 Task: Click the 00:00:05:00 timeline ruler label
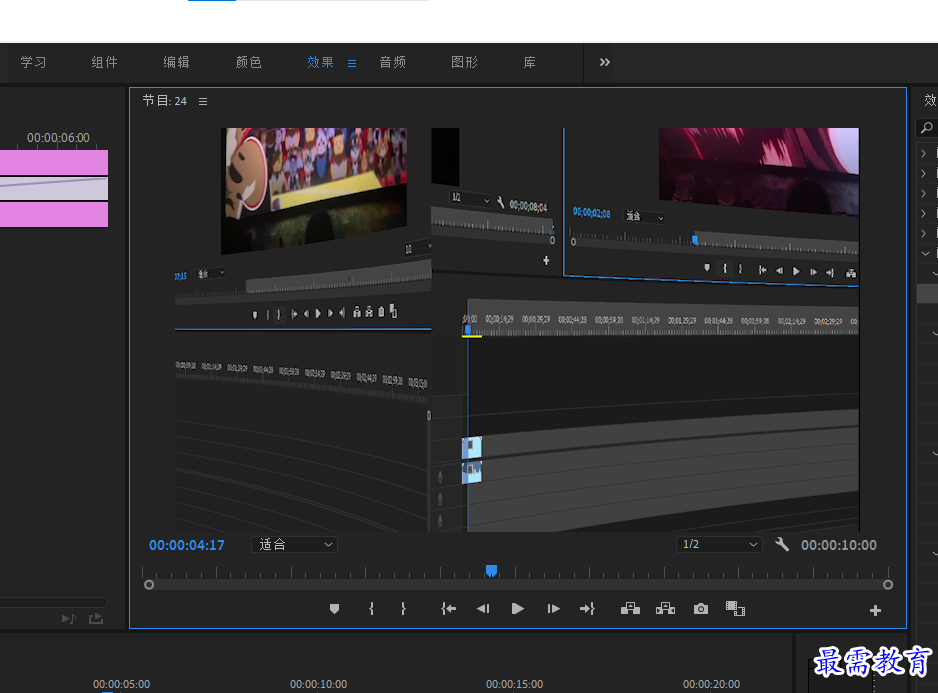coord(121,684)
